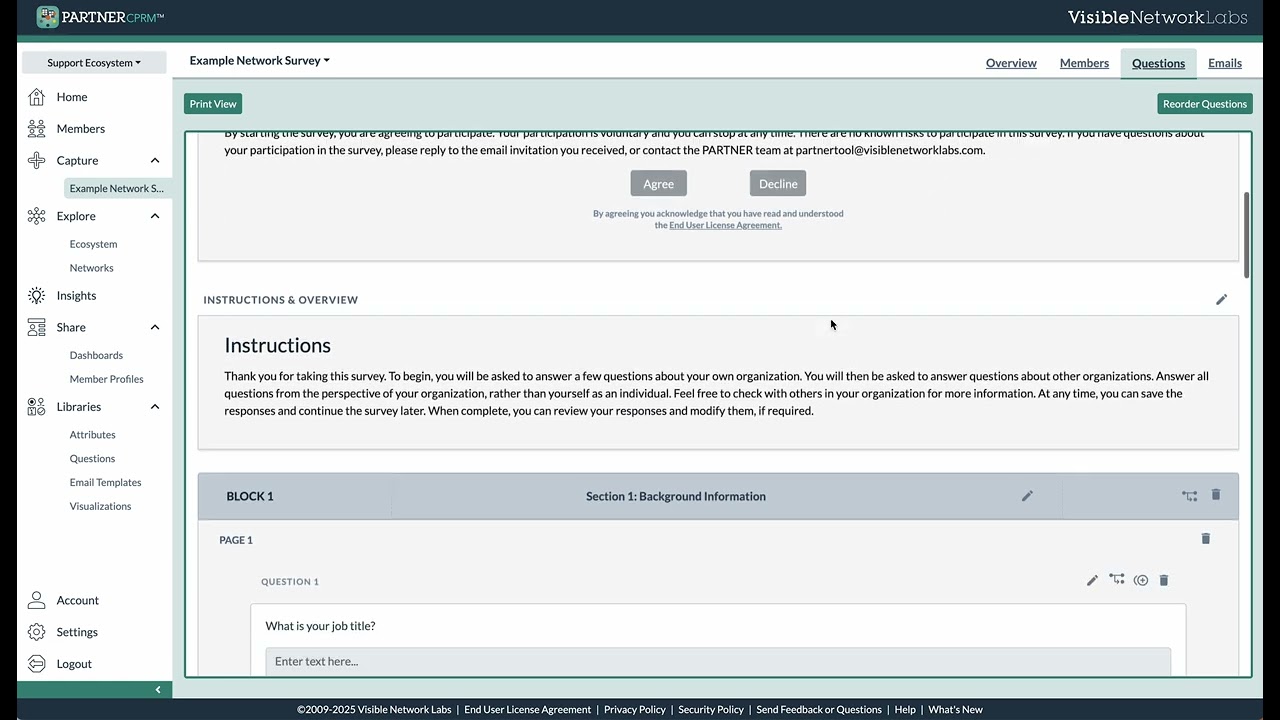Edit Block 1 section title with pencil icon
Screen dimensions: 1280x720
1027,496
